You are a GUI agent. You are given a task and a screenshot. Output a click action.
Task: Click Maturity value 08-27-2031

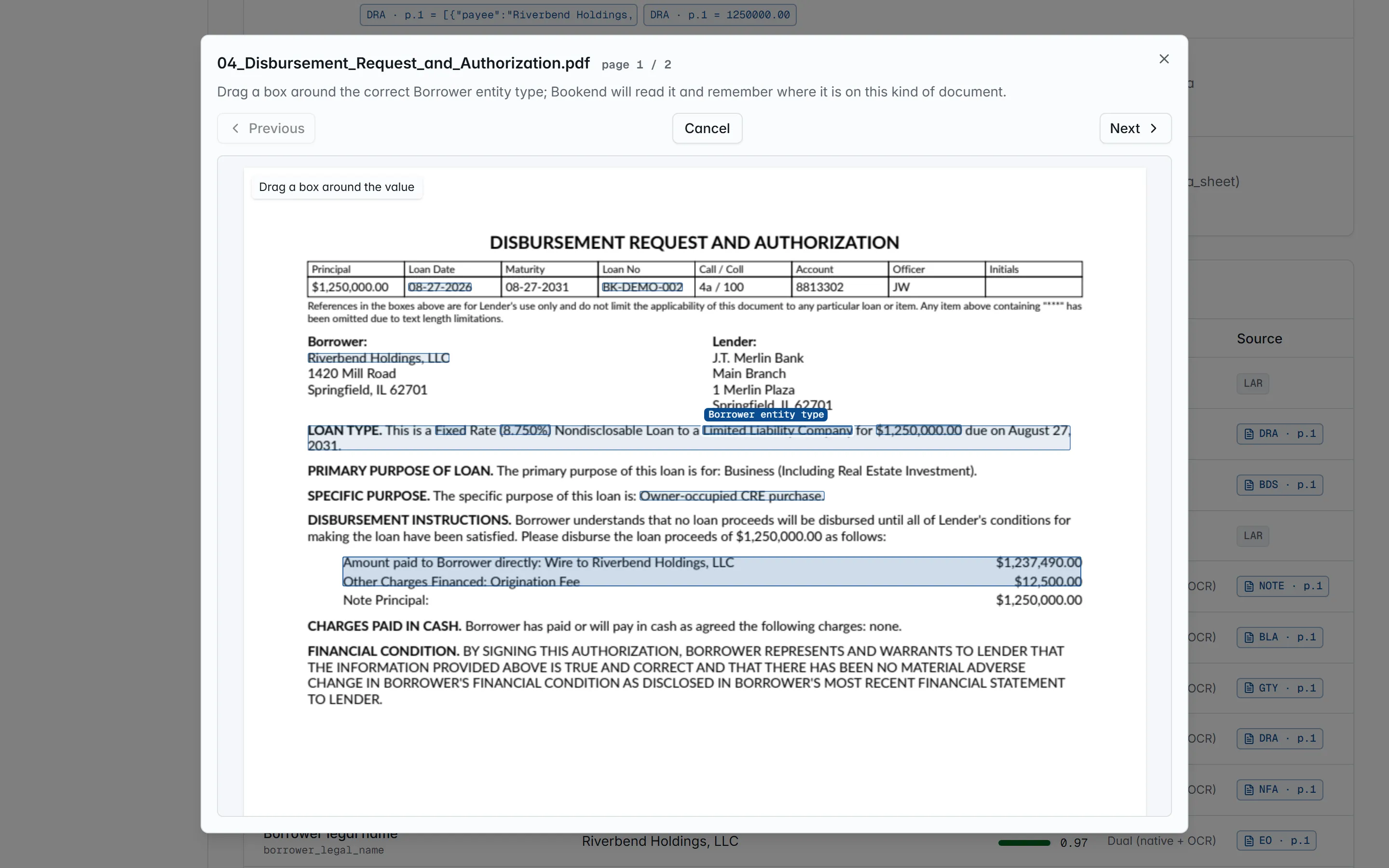(x=537, y=287)
